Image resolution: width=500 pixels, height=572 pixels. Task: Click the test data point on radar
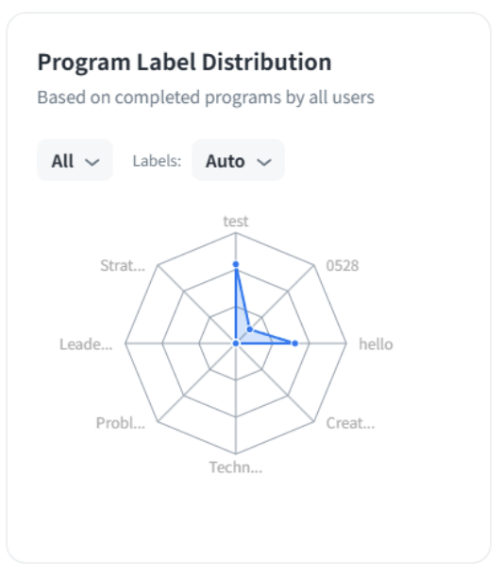coord(236,264)
